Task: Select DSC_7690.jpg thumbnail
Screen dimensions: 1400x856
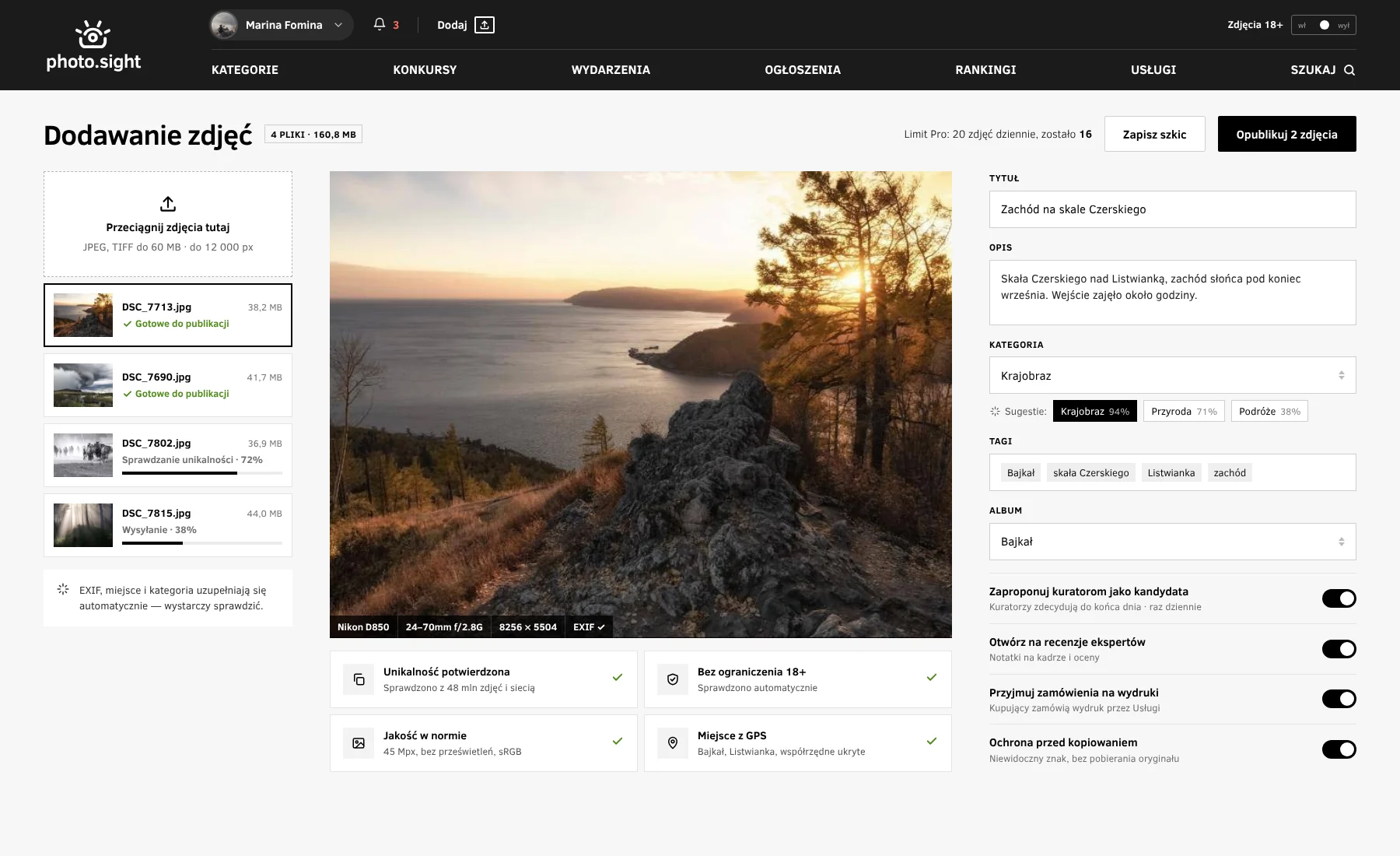Action: (x=83, y=385)
